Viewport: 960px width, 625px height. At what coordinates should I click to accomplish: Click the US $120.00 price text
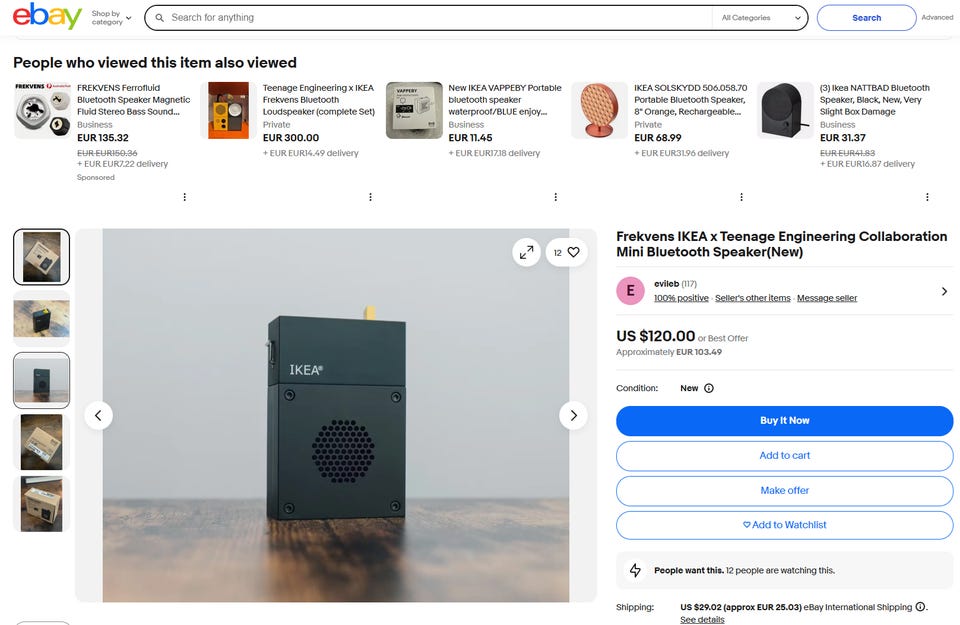point(656,336)
